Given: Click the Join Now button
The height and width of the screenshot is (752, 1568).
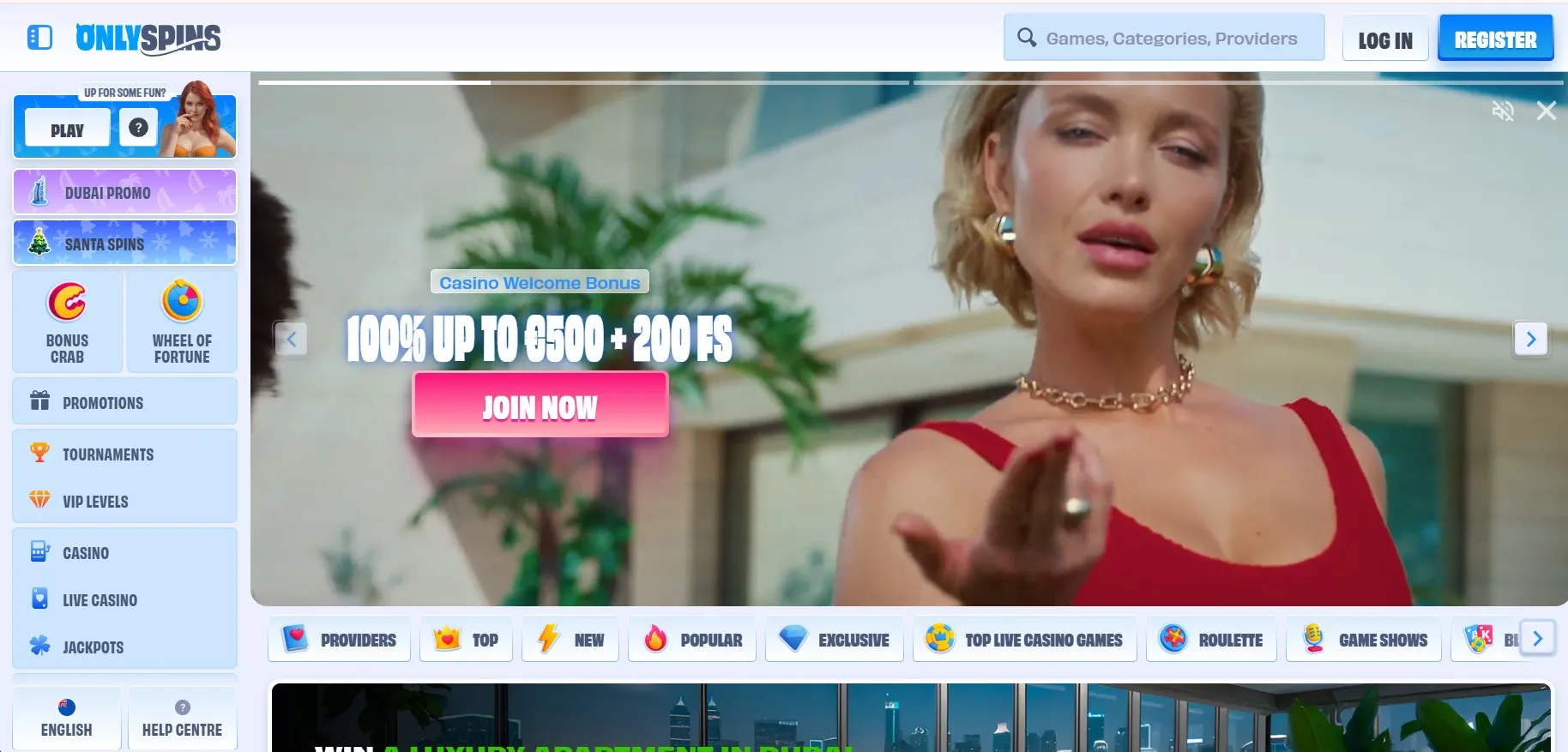Looking at the screenshot, I should click(540, 406).
